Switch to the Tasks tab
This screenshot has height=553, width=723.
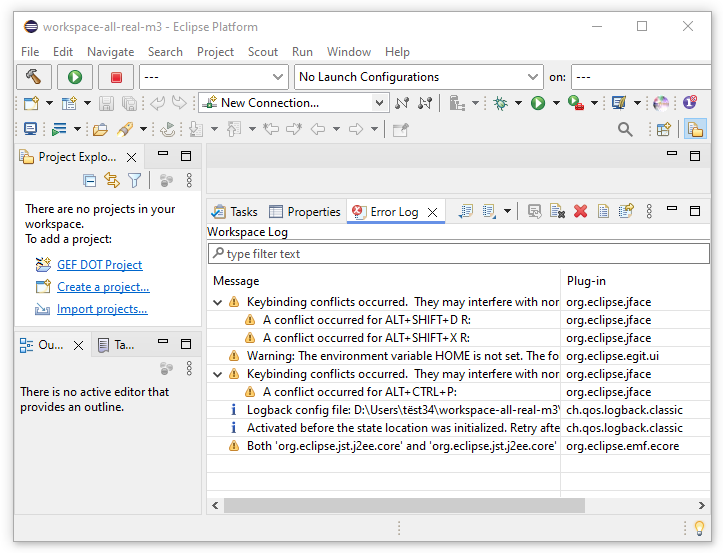(235, 212)
